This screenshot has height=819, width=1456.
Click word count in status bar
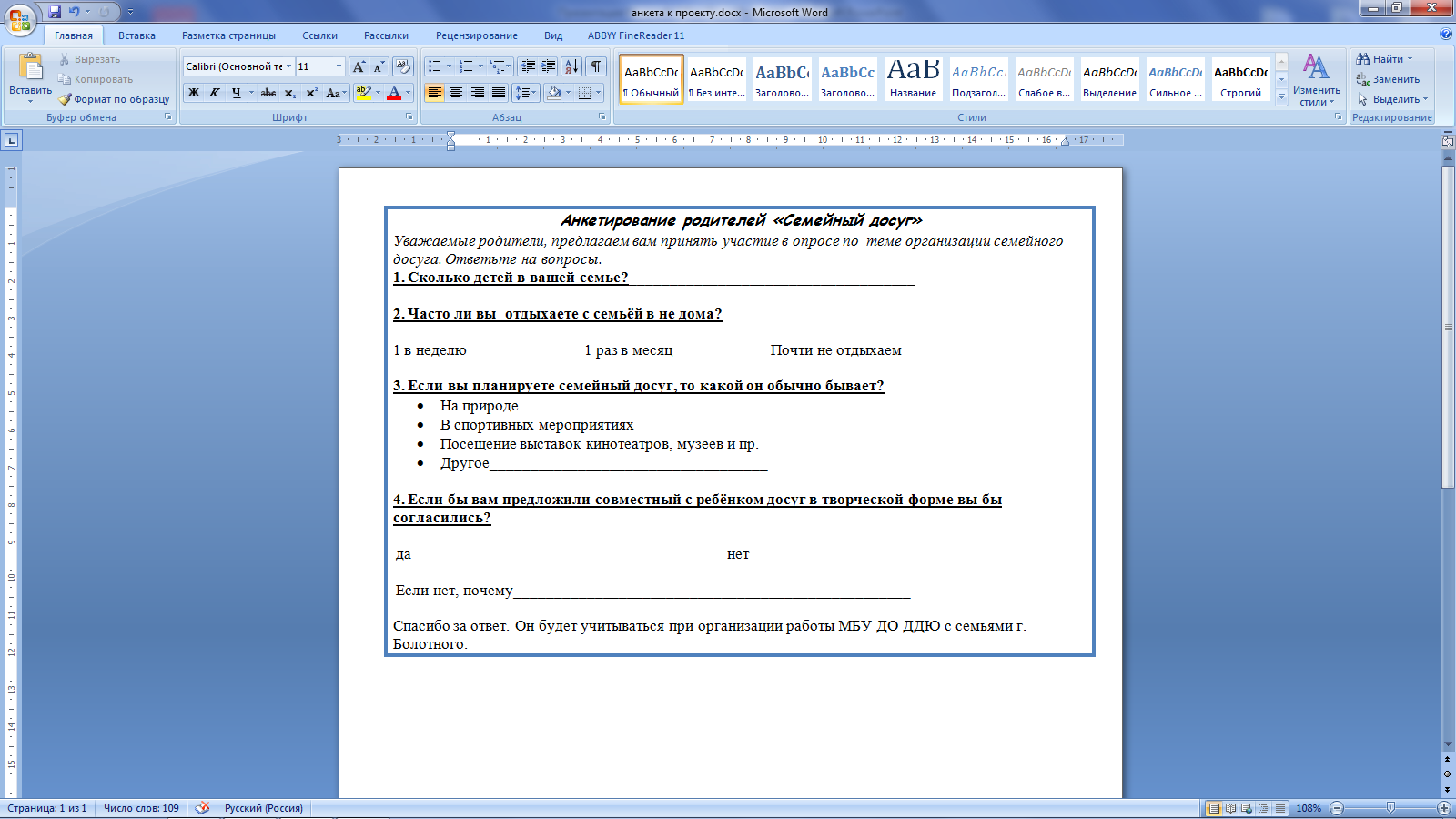click(x=141, y=808)
